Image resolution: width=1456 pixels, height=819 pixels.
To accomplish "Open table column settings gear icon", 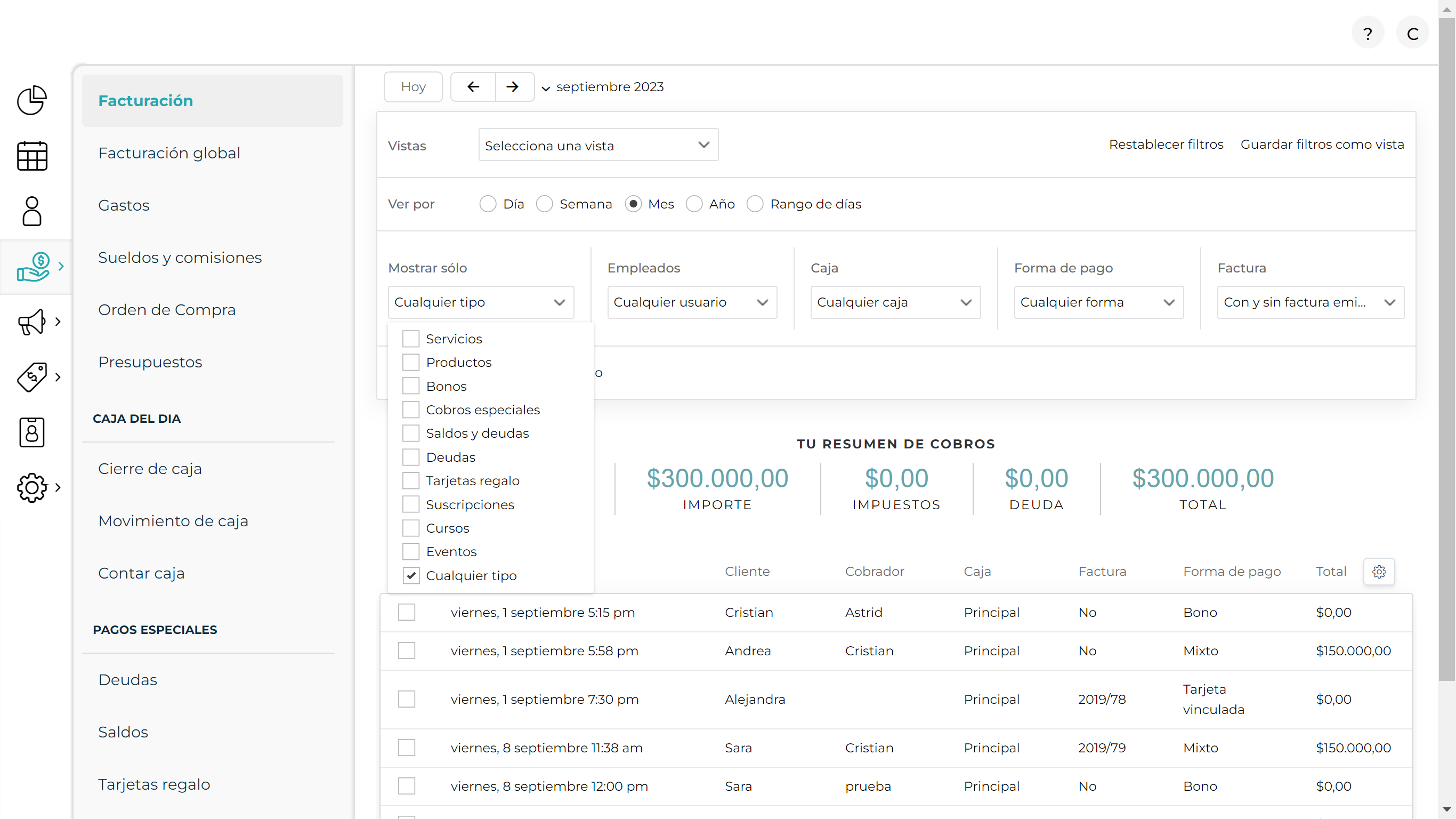I will (1379, 571).
